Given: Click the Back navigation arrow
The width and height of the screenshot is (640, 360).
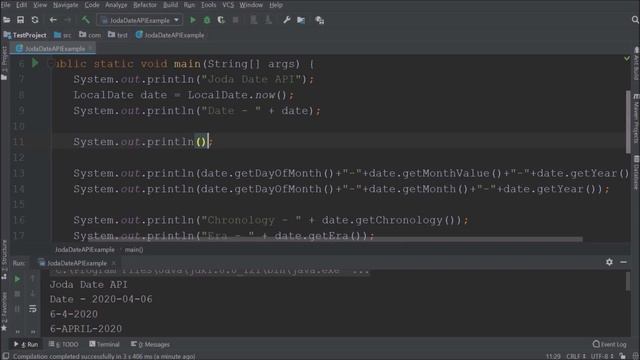Looking at the screenshot, I should (x=53, y=20).
